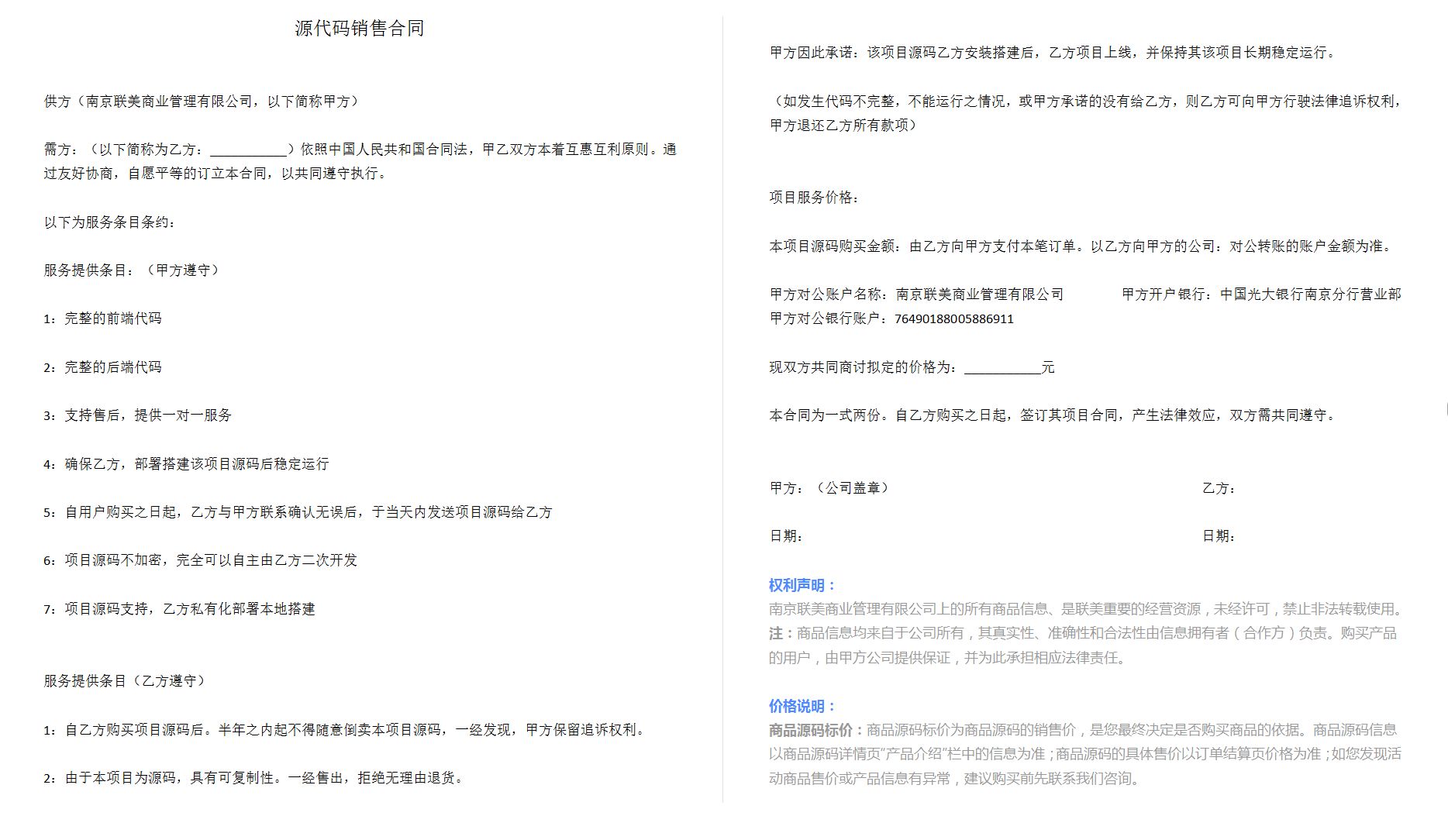Click the bank account number 76490188005886911
This screenshot has height=840, width=1448.
pos(953,318)
